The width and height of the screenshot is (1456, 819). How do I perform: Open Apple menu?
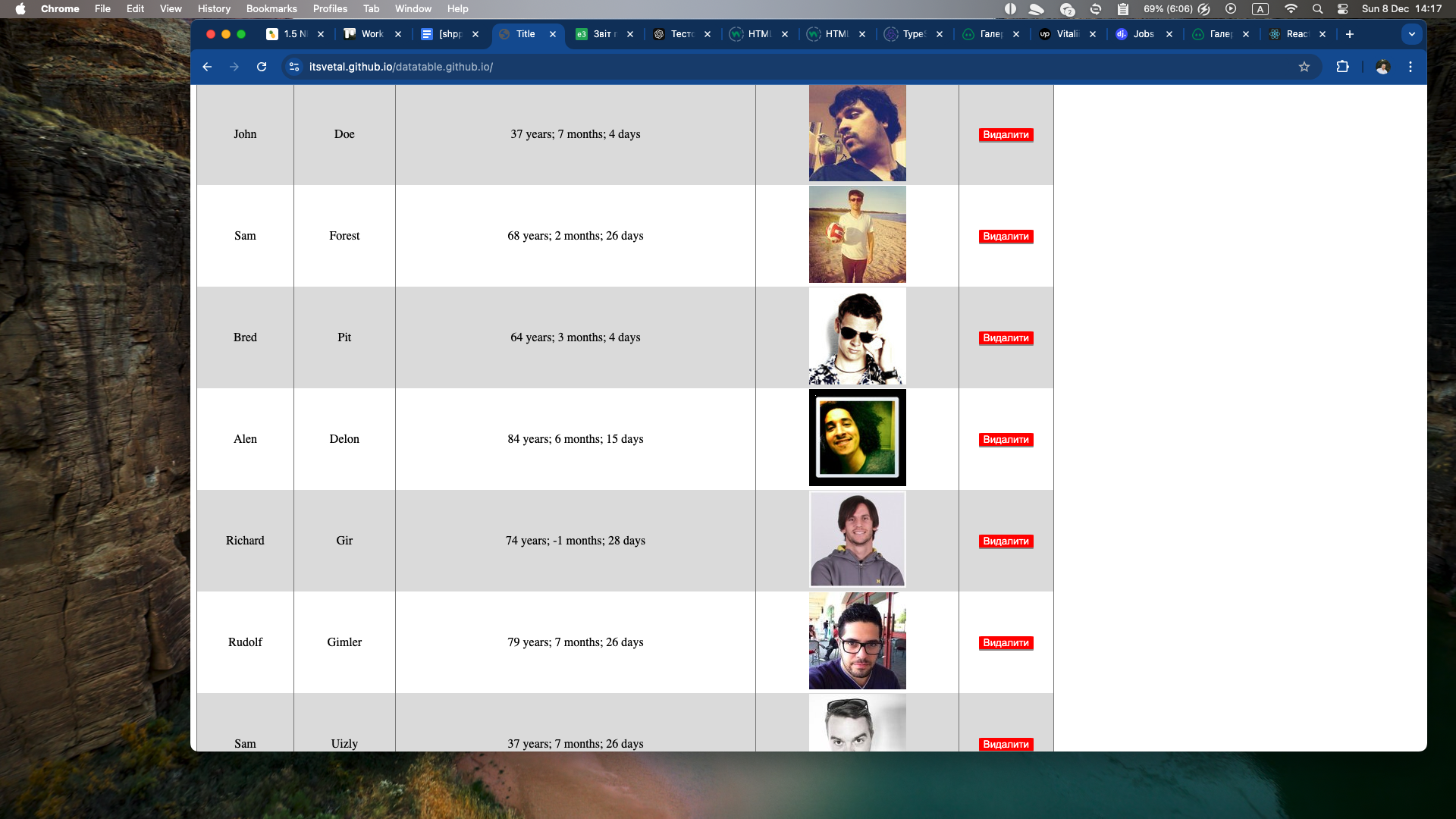(x=20, y=9)
